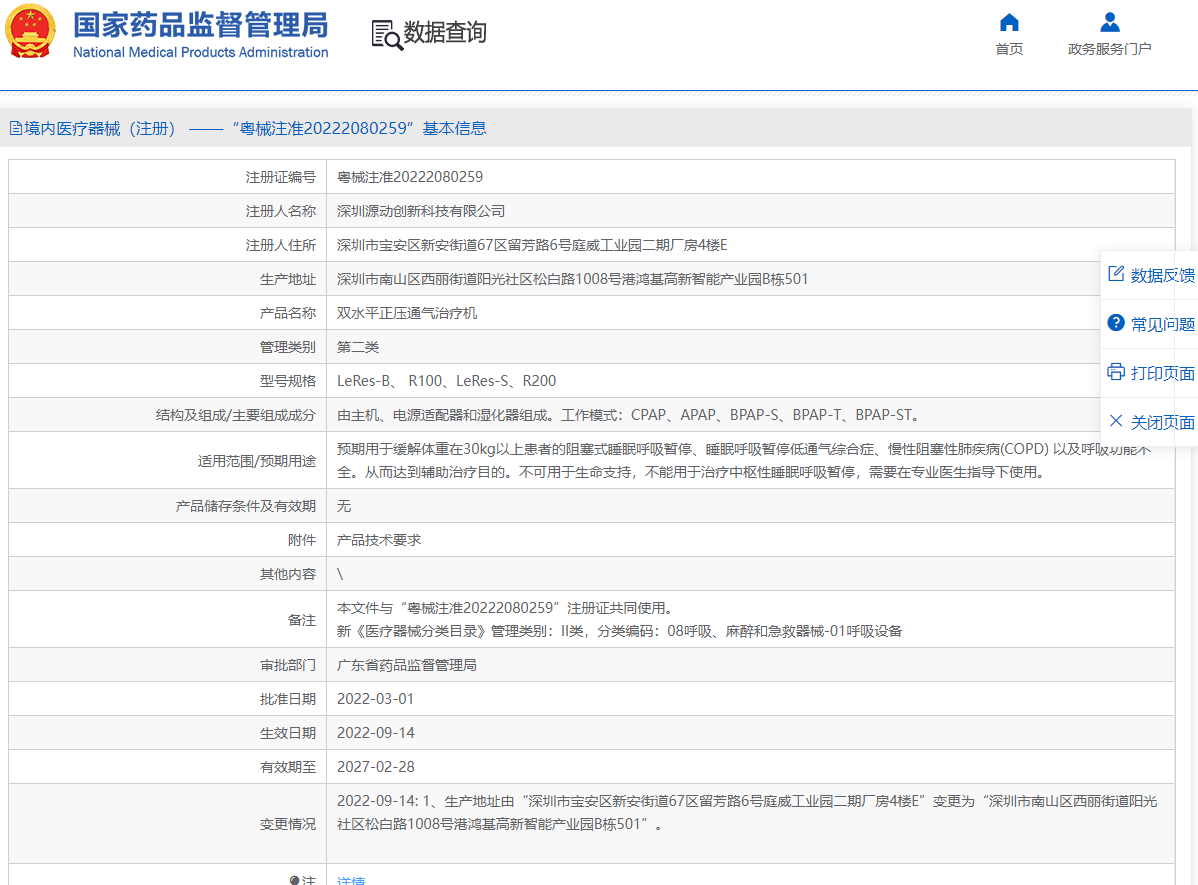Click the 政务服务门户 label
Image resolution: width=1198 pixels, height=885 pixels.
[x=1109, y=49]
